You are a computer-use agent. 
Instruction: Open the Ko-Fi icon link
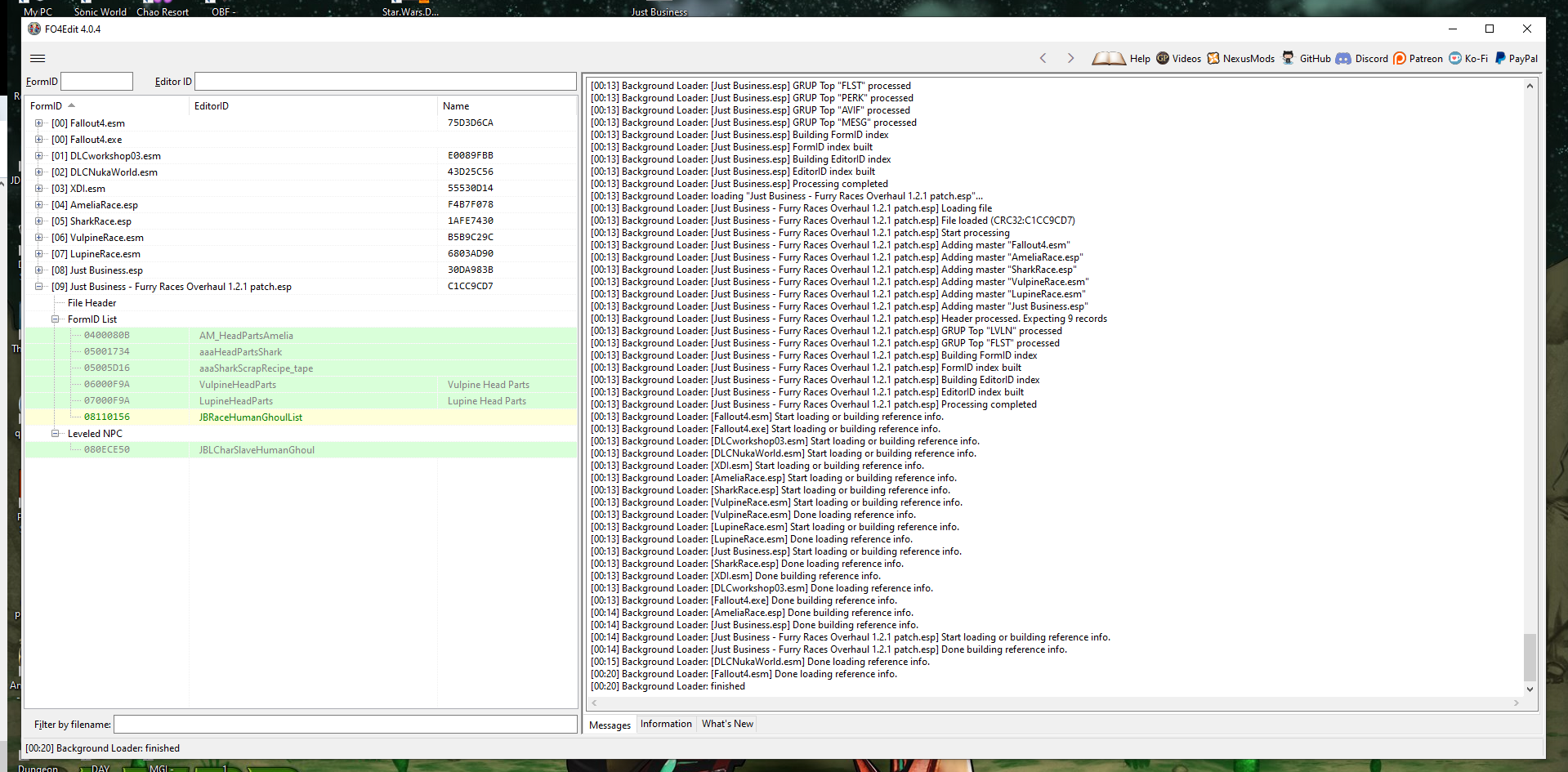tap(1455, 58)
